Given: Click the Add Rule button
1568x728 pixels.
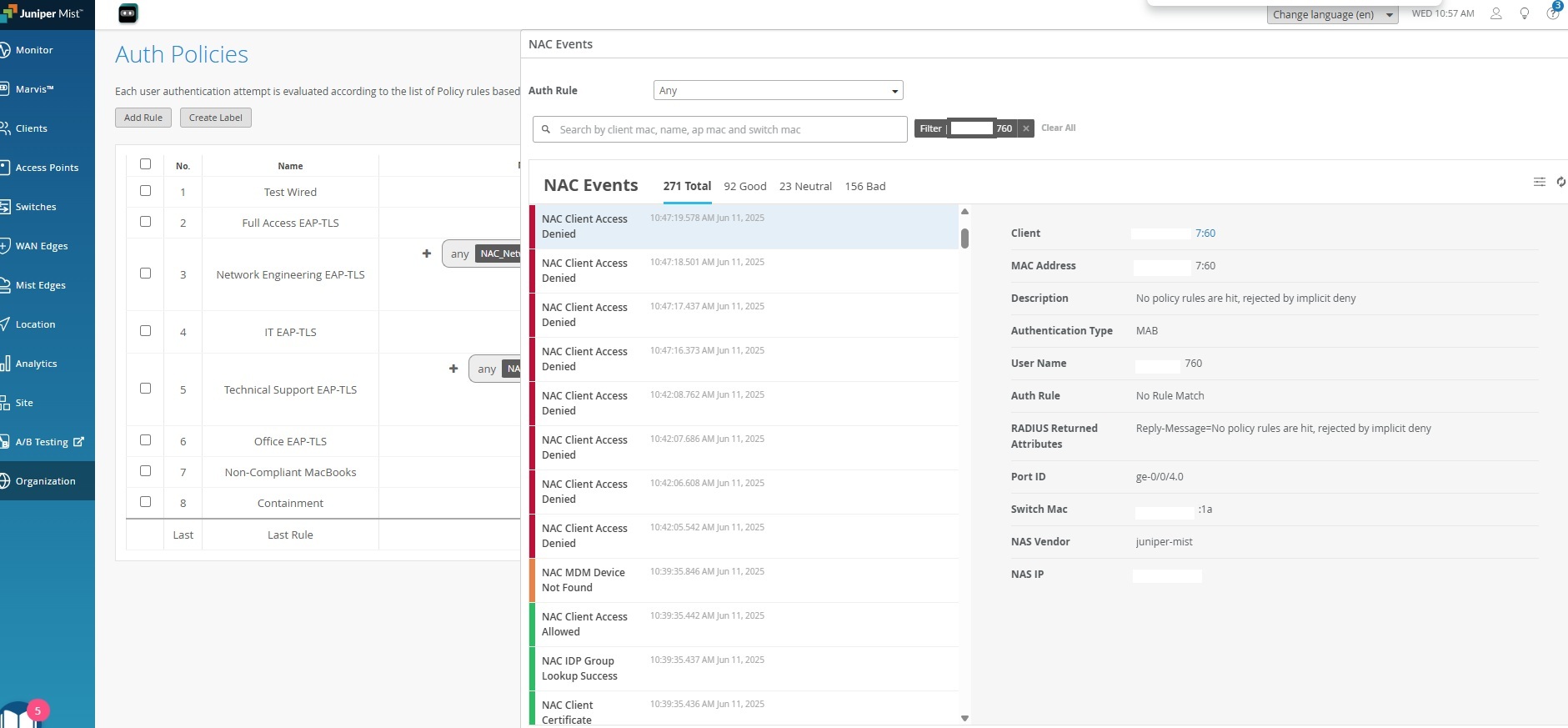Looking at the screenshot, I should pyautogui.click(x=143, y=118).
